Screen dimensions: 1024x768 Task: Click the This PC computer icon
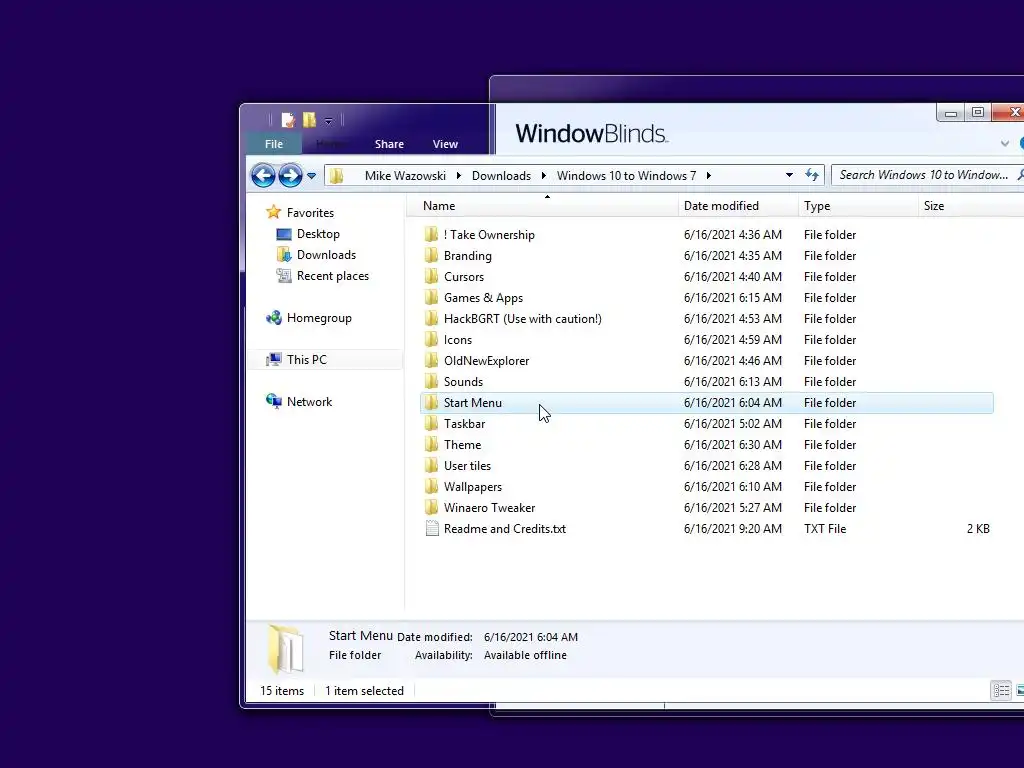pyautogui.click(x=274, y=360)
